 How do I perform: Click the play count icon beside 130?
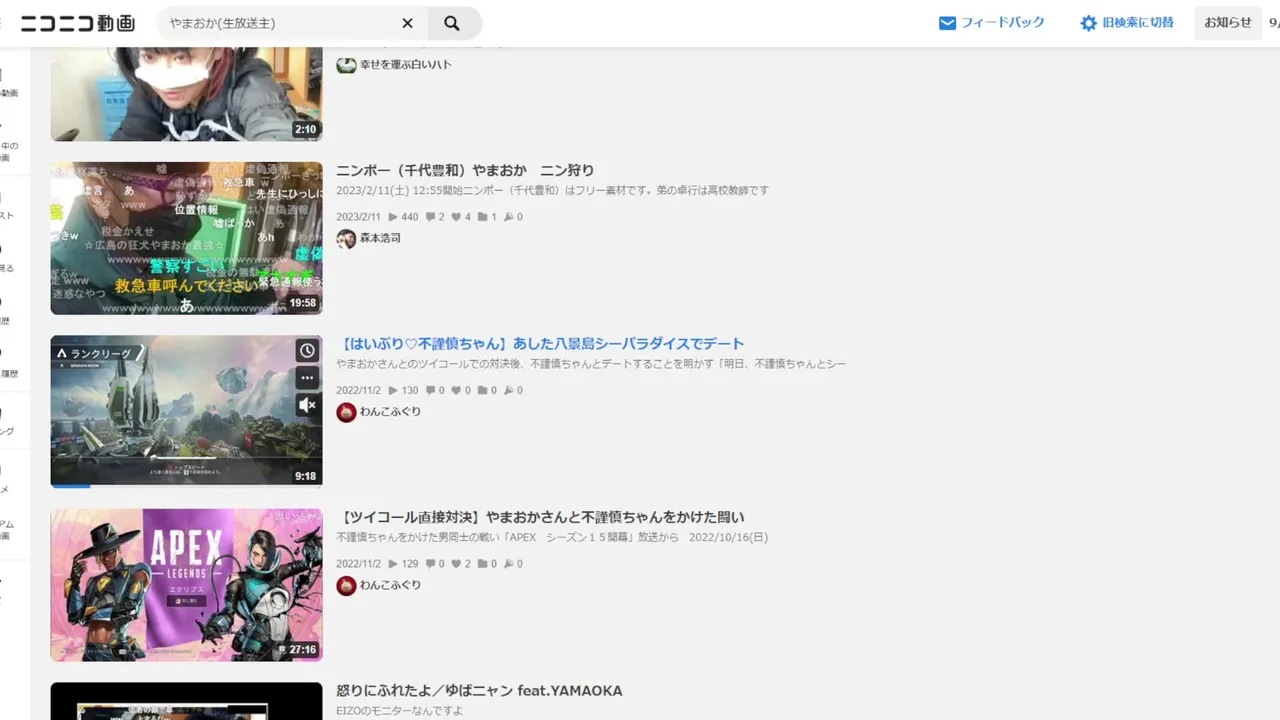(393, 391)
